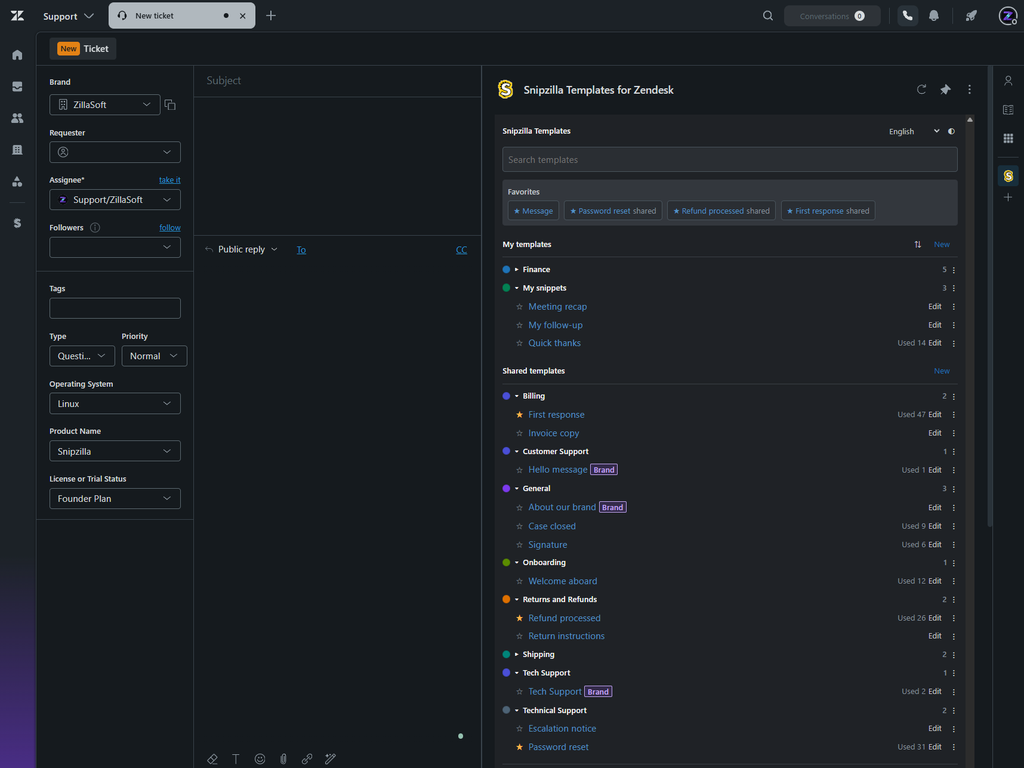Click the follow link
This screenshot has width=1024, height=768.
(170, 228)
